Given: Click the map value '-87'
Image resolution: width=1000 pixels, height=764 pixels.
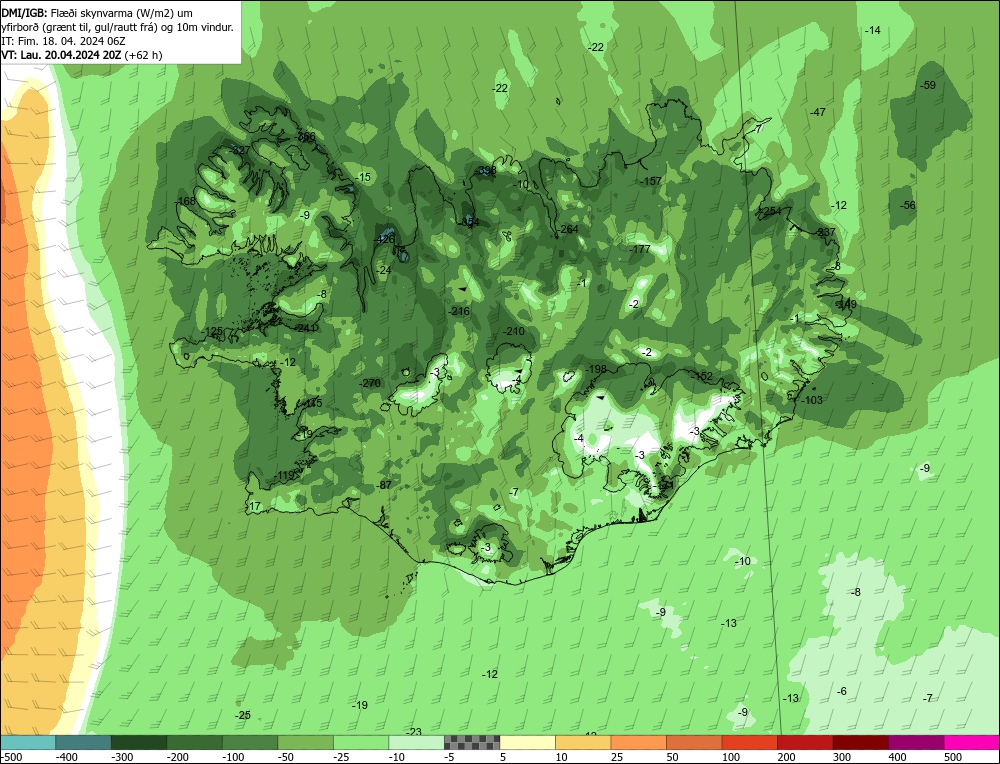Looking at the screenshot, I should coord(383,485).
